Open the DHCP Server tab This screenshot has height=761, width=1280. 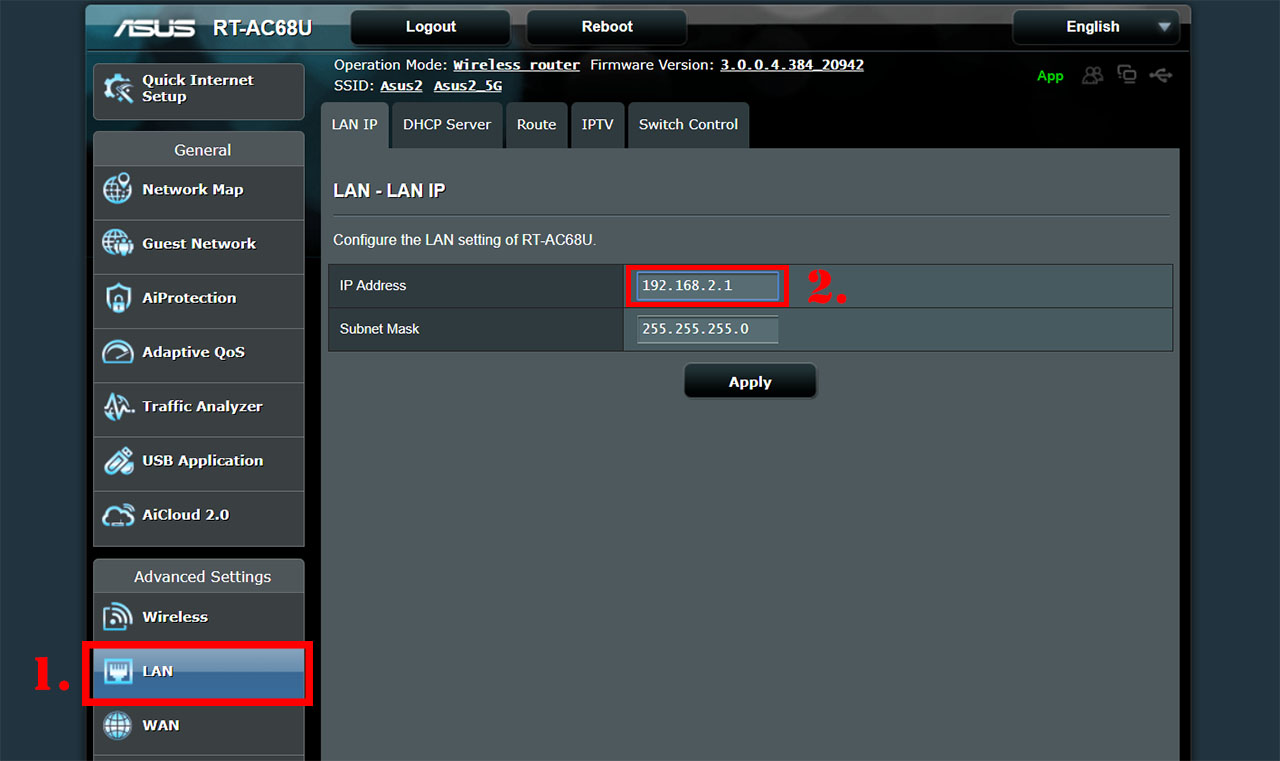pos(447,125)
